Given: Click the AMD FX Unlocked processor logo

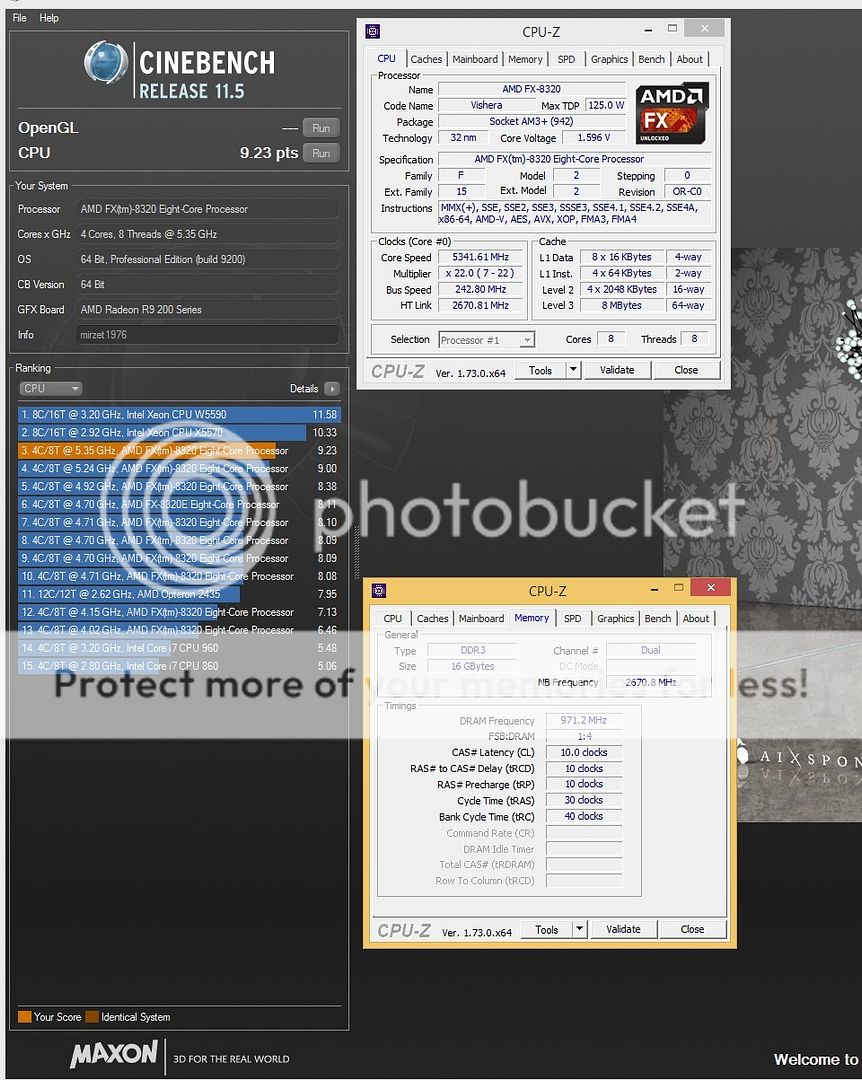Looking at the screenshot, I should coord(672,113).
